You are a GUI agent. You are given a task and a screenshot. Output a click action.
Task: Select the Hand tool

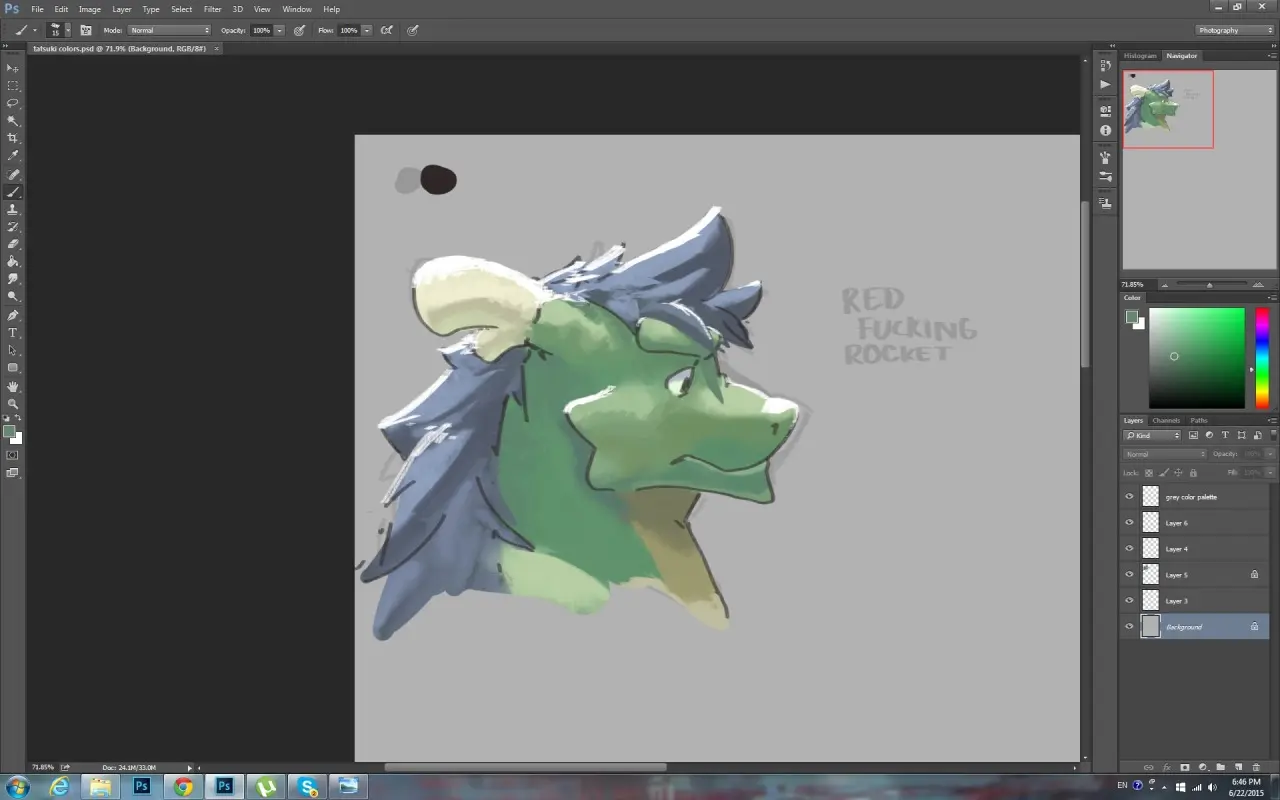pos(13,386)
